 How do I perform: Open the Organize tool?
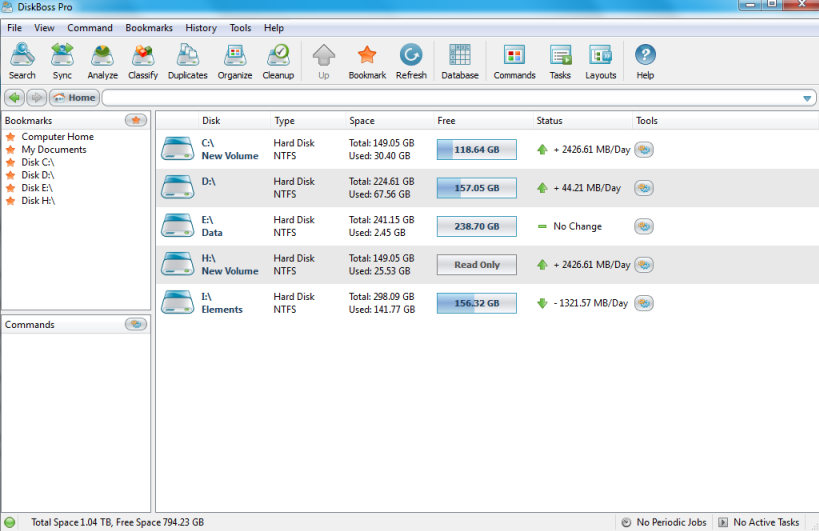click(x=235, y=62)
